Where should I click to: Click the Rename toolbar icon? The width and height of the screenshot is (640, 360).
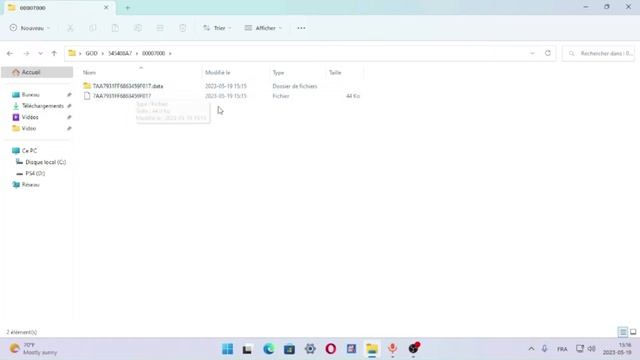138,28
